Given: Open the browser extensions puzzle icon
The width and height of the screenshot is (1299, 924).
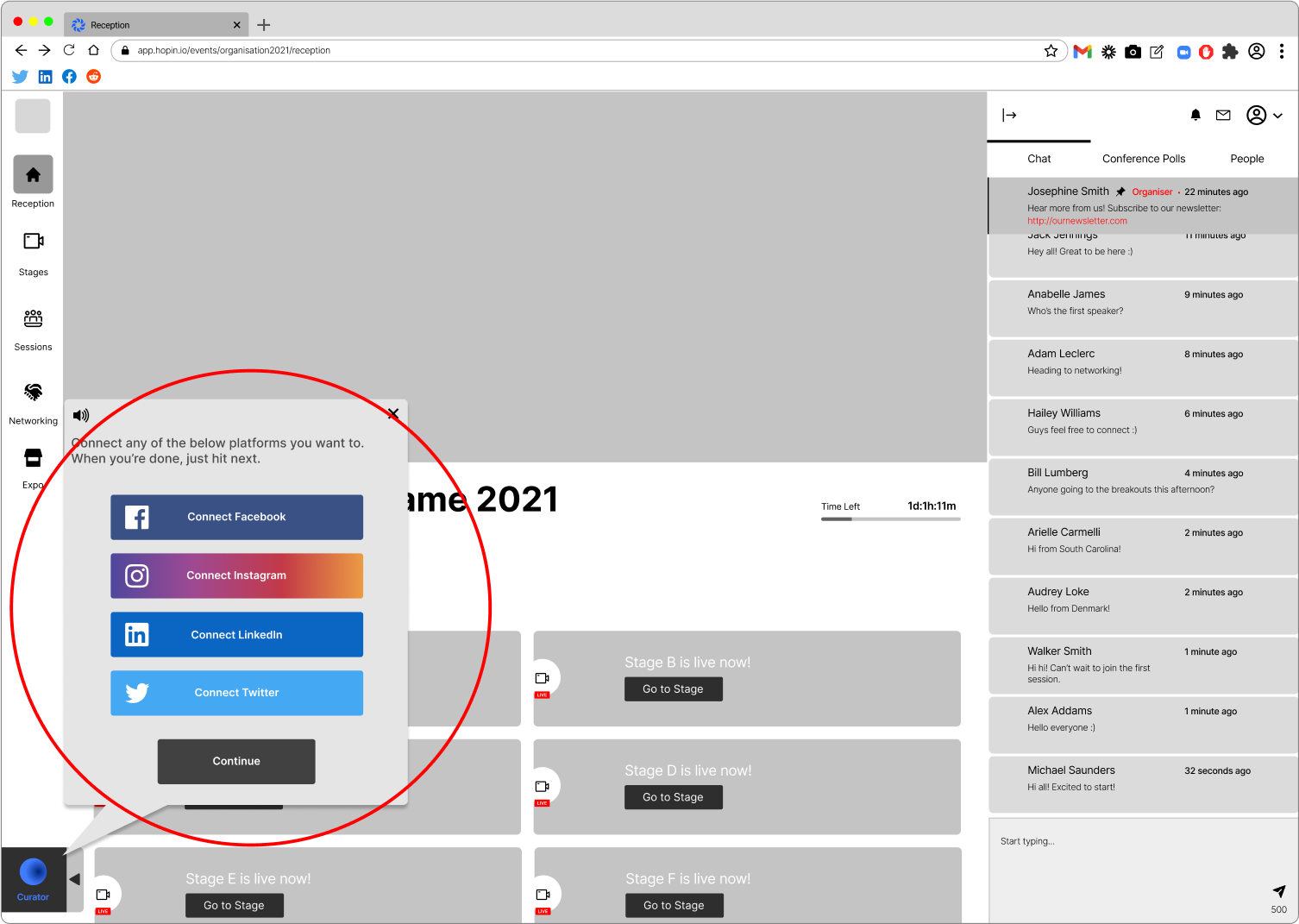Looking at the screenshot, I should [1230, 52].
